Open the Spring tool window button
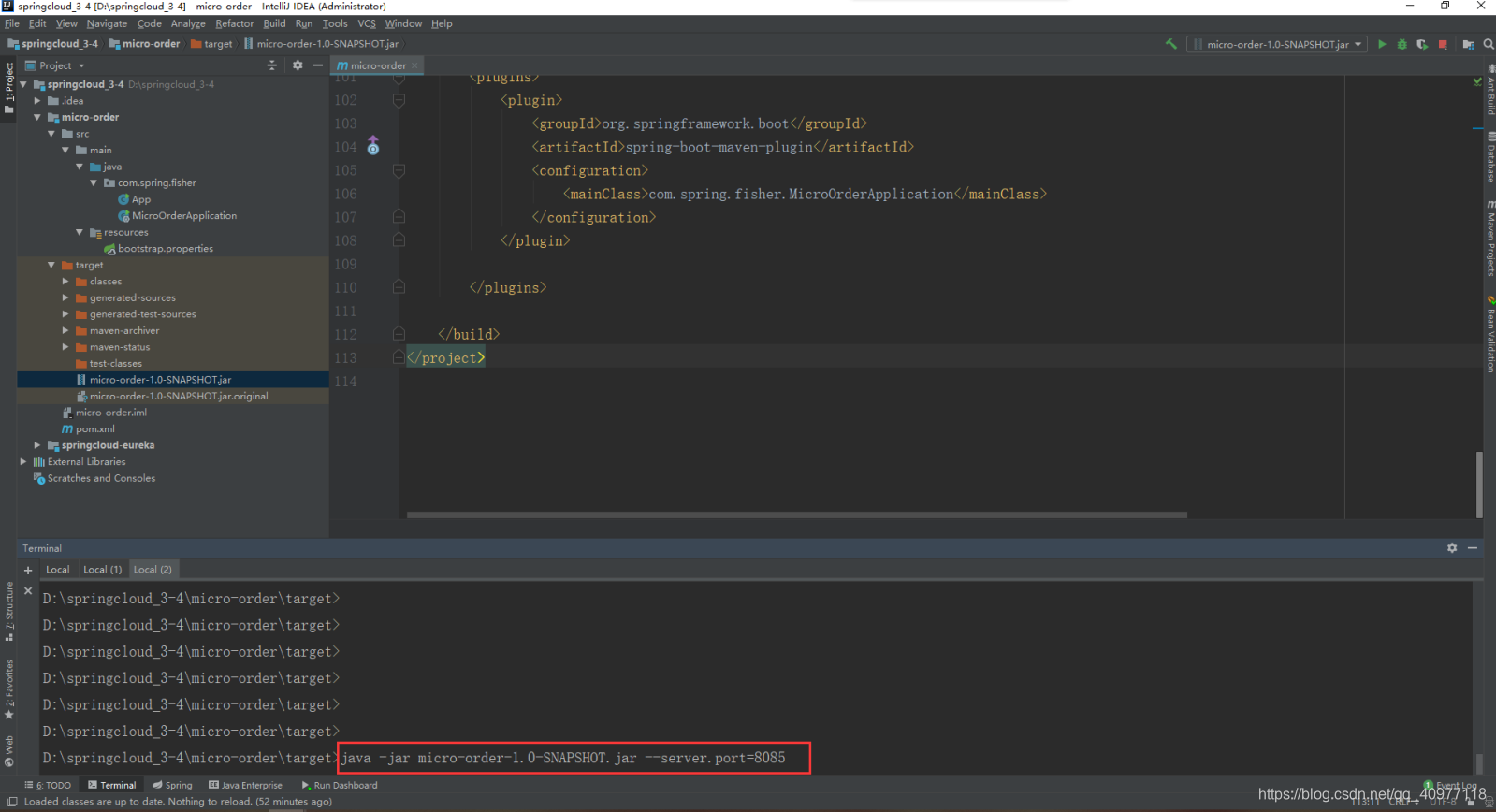Viewport: 1496px width, 812px height. click(172, 785)
